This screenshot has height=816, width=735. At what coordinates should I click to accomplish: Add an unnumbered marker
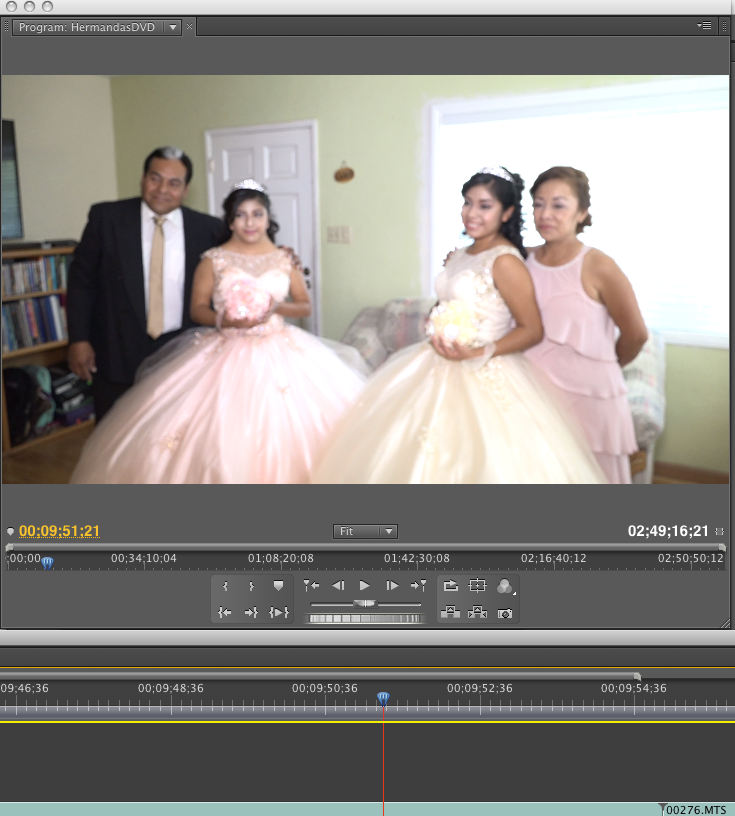coord(278,586)
